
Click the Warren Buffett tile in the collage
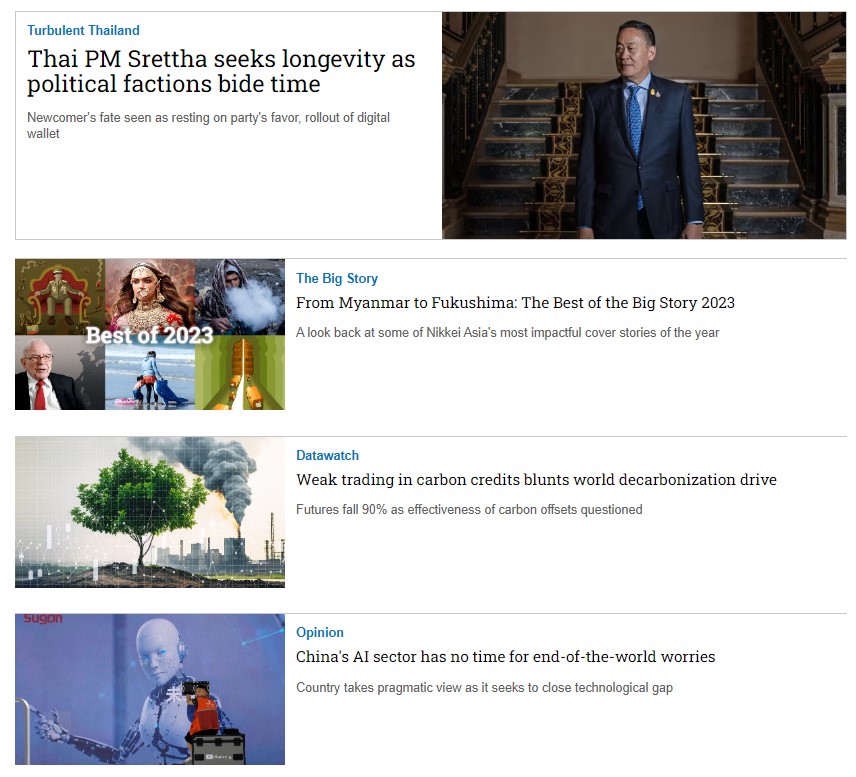(x=60, y=373)
